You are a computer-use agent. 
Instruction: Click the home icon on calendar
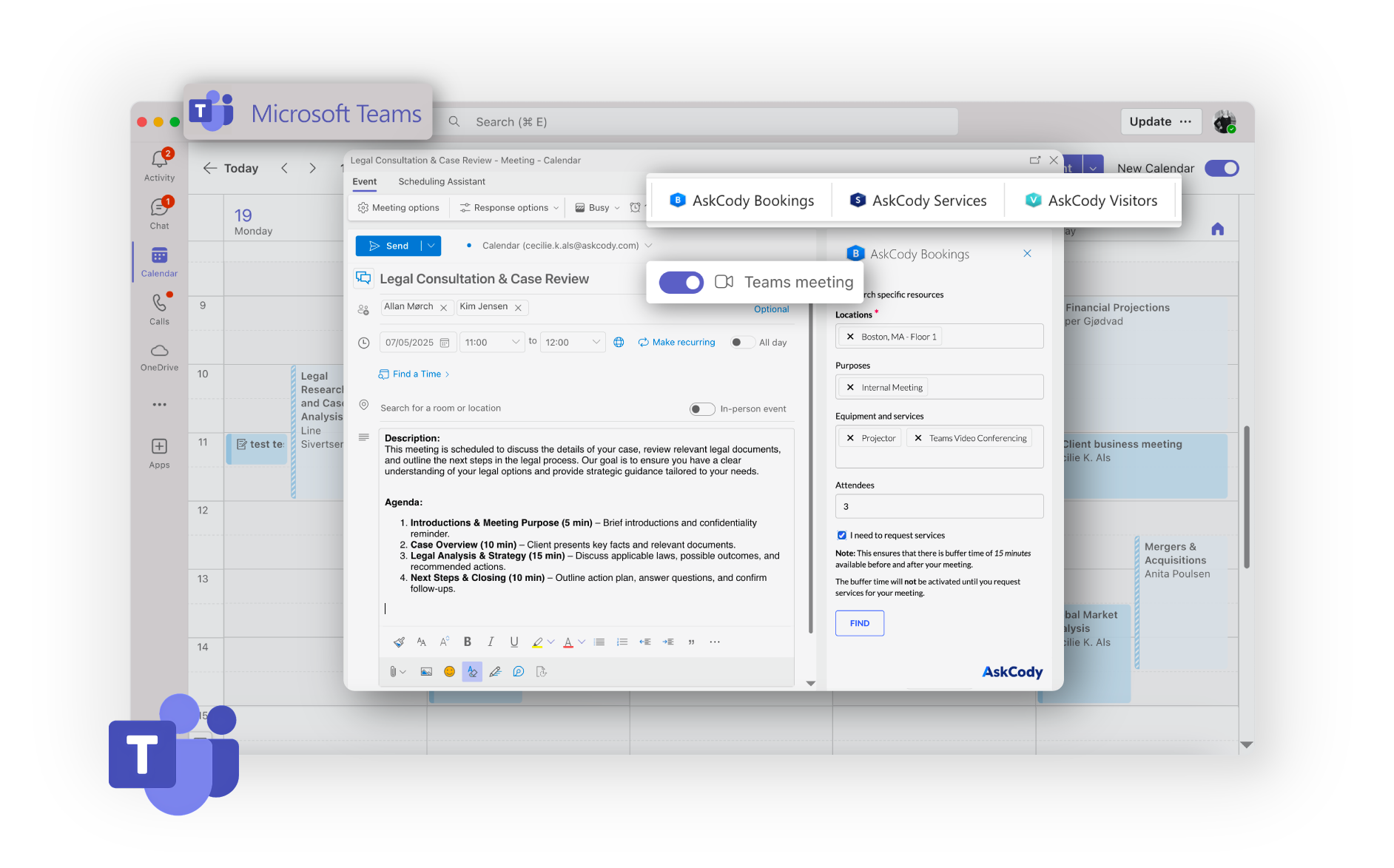pos(1217,229)
